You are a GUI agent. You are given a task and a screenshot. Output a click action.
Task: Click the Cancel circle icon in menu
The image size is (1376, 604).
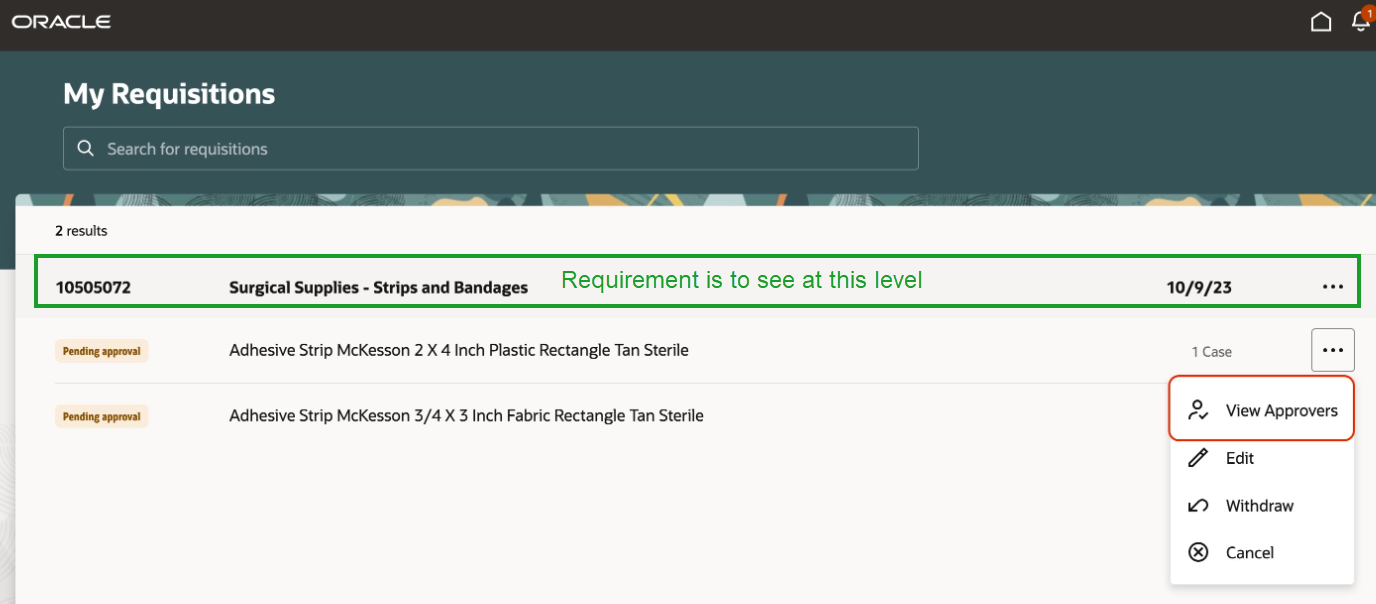pos(1198,552)
